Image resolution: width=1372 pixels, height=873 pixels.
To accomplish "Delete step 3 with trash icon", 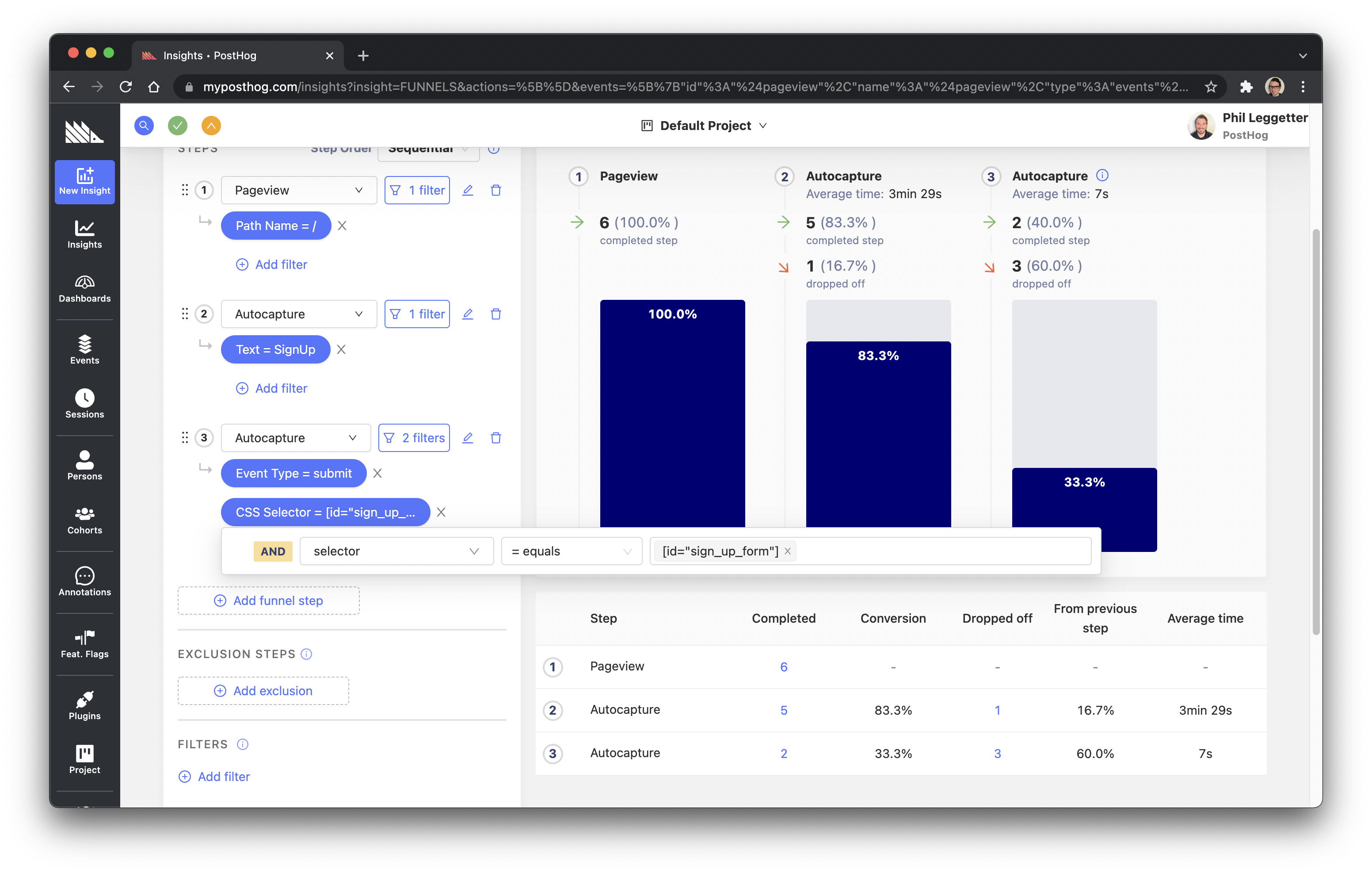I will pyautogui.click(x=495, y=438).
